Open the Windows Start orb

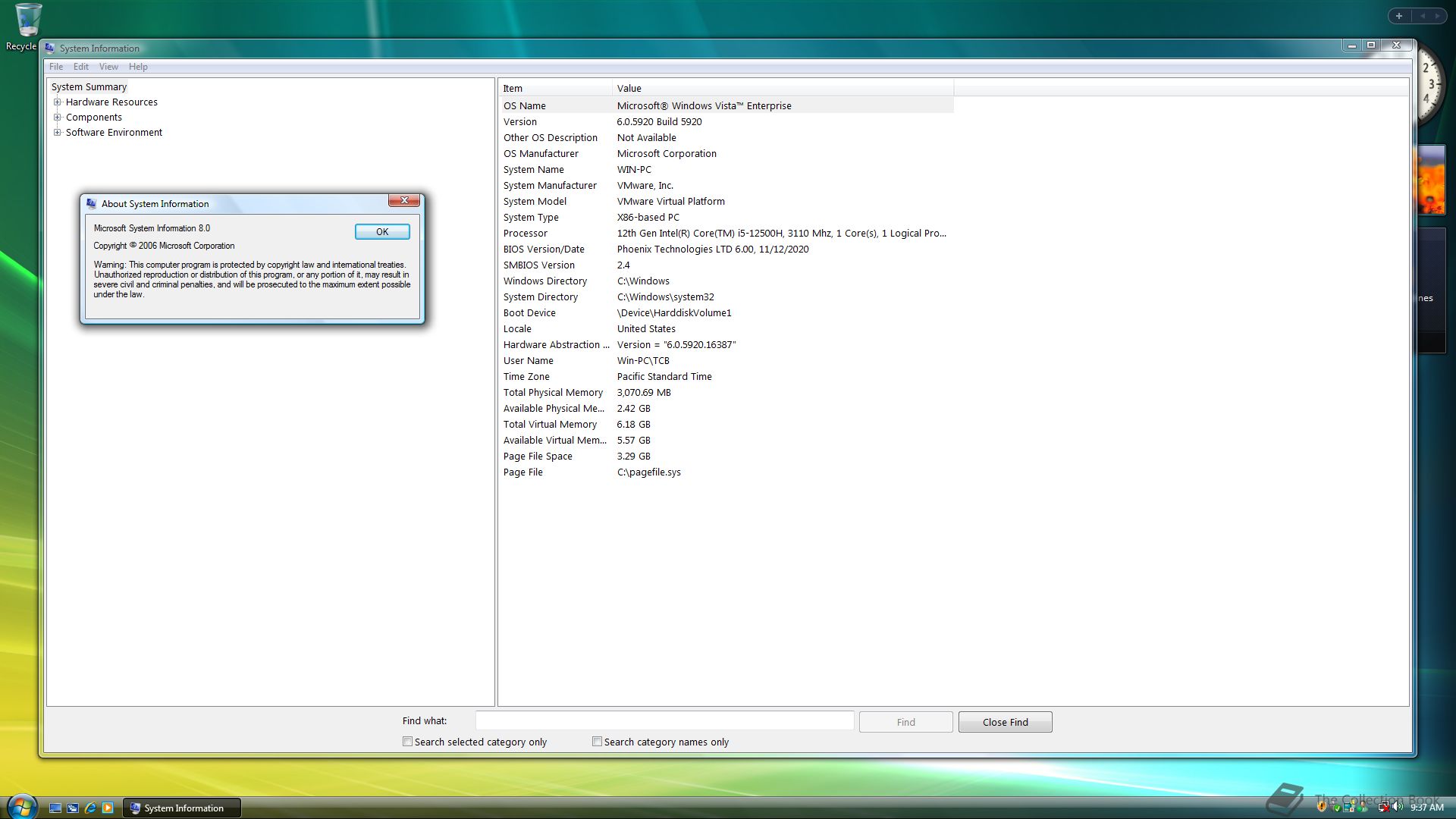click(21, 806)
